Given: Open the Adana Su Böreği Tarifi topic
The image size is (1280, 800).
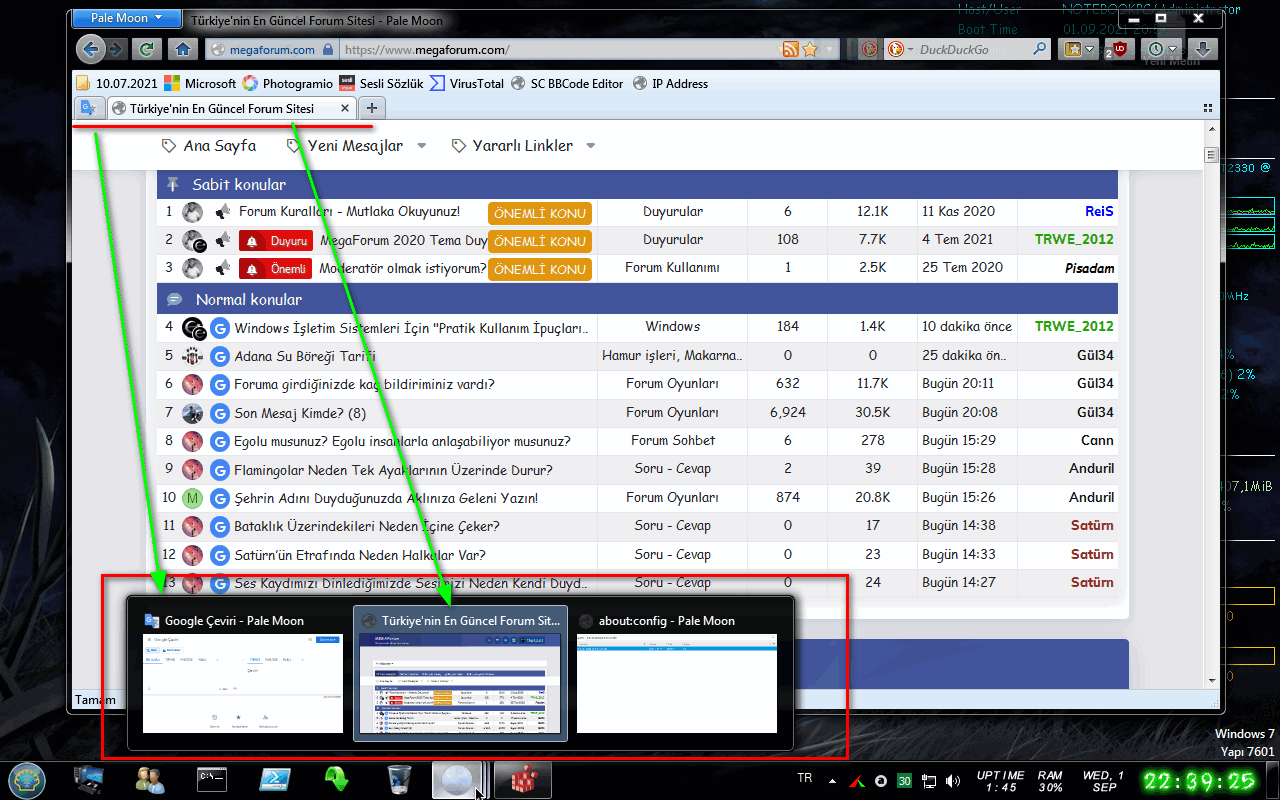Looking at the screenshot, I should [305, 356].
